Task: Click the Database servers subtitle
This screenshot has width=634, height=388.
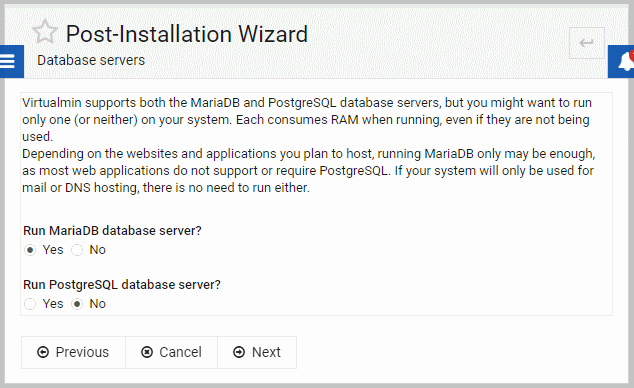Action: tap(91, 60)
